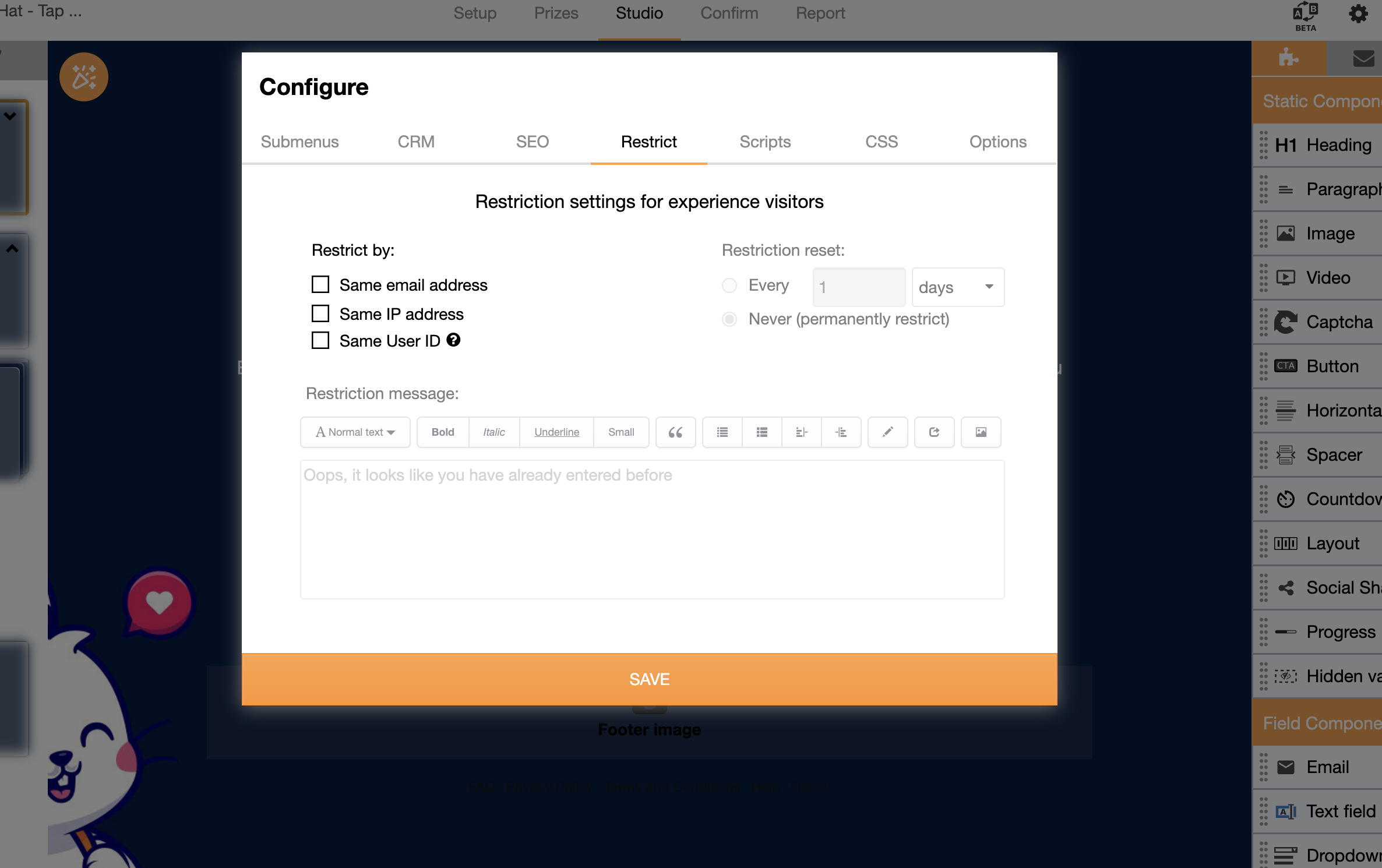Click the confetti party icon button
This screenshot has width=1382, height=868.
[x=84, y=77]
